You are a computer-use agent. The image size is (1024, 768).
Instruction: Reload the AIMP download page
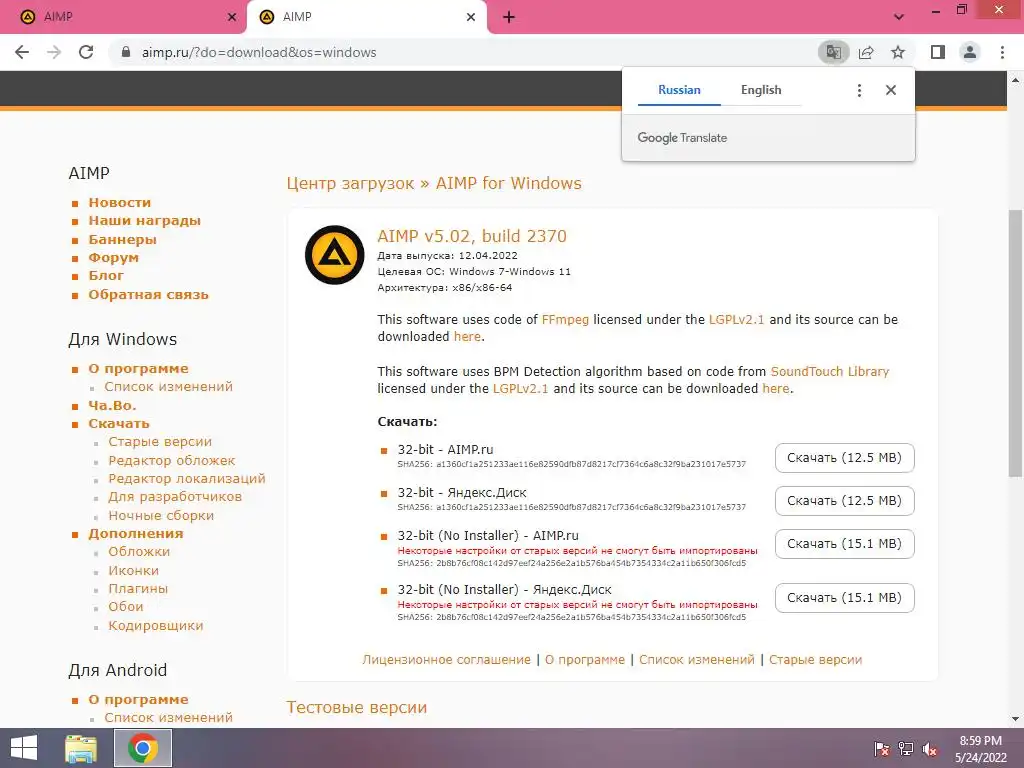pyautogui.click(x=86, y=52)
